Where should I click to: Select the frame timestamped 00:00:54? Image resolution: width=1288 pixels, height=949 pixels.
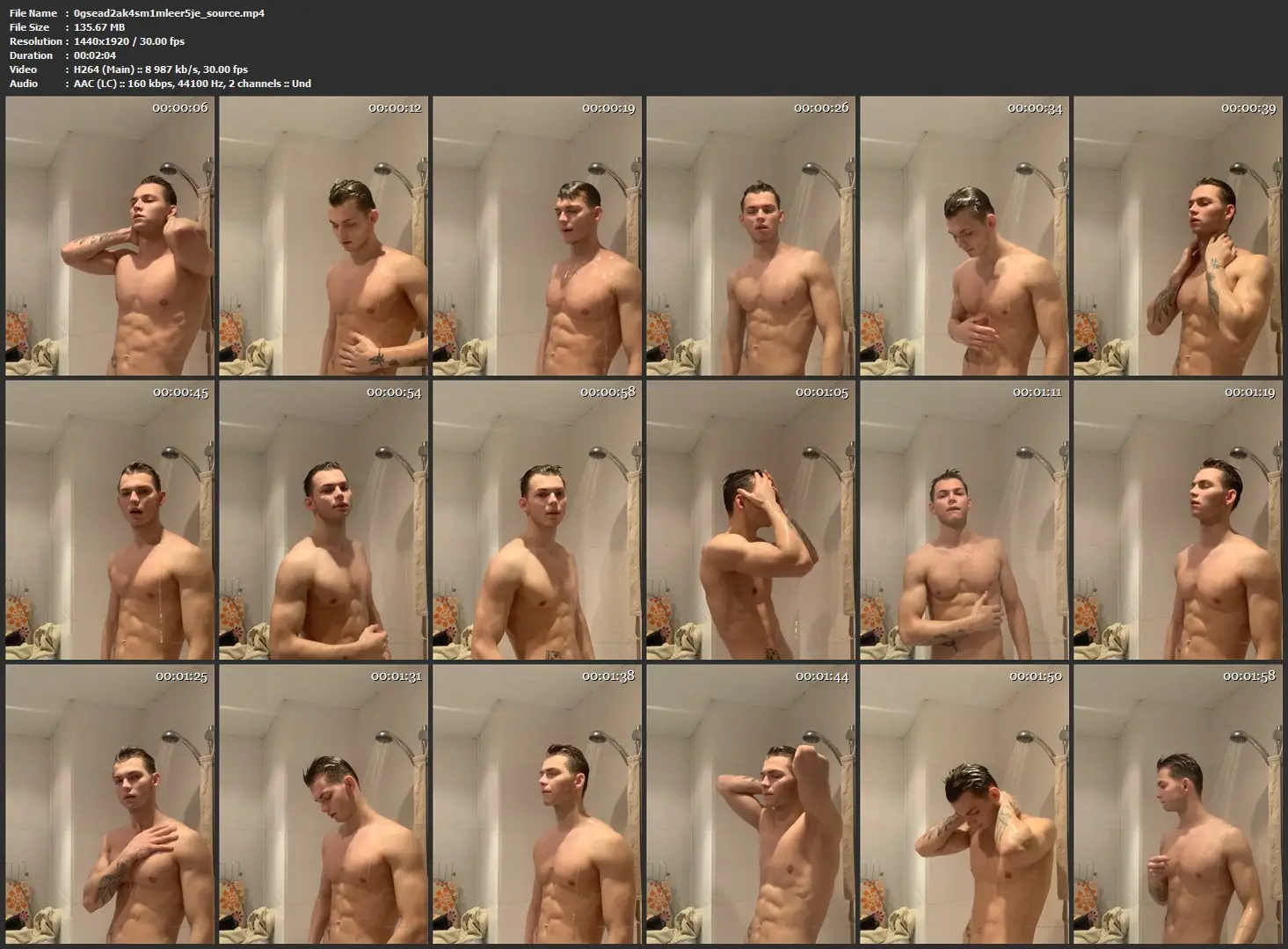click(324, 520)
